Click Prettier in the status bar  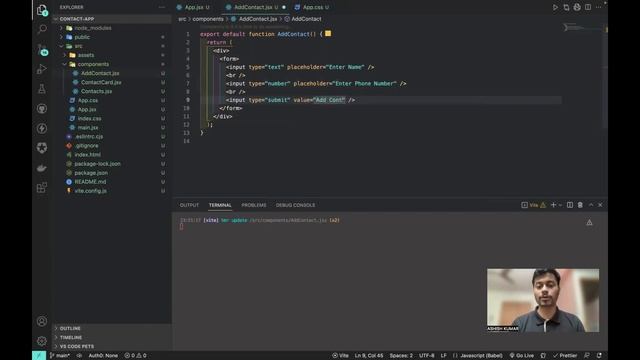pos(565,356)
